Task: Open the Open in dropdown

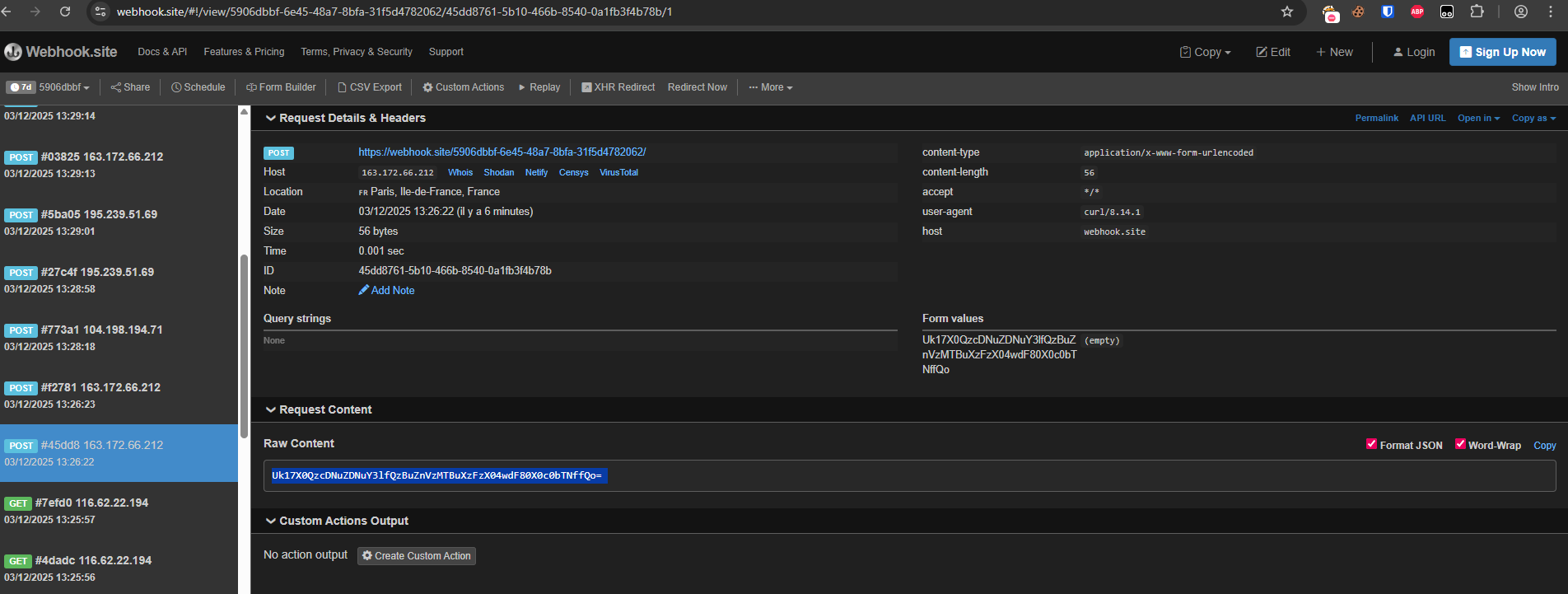Action: 1478,119
